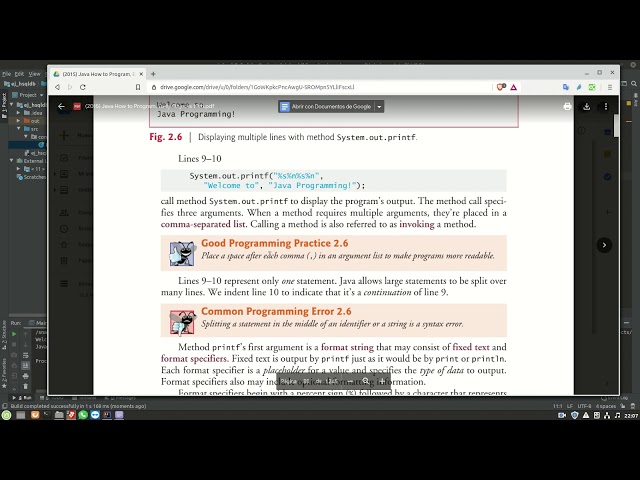Open a new browser tab

point(153,74)
